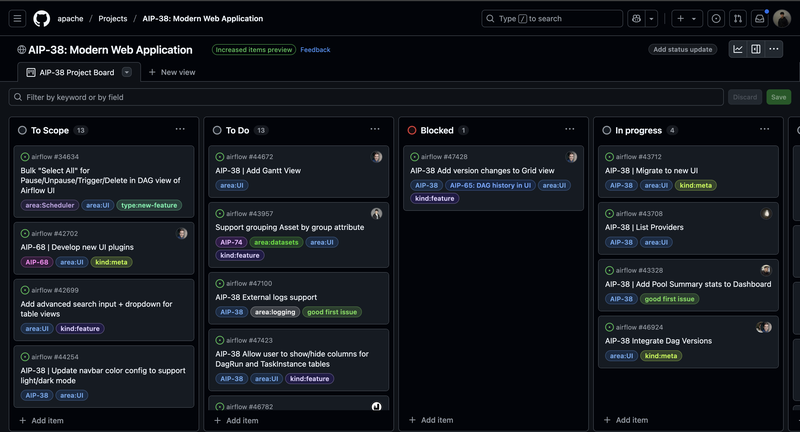Toggle project details side panel icon

(x=756, y=49)
